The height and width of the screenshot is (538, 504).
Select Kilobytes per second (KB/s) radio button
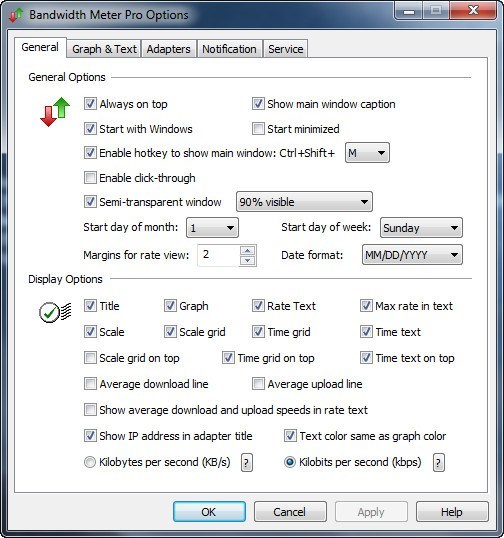click(x=90, y=462)
